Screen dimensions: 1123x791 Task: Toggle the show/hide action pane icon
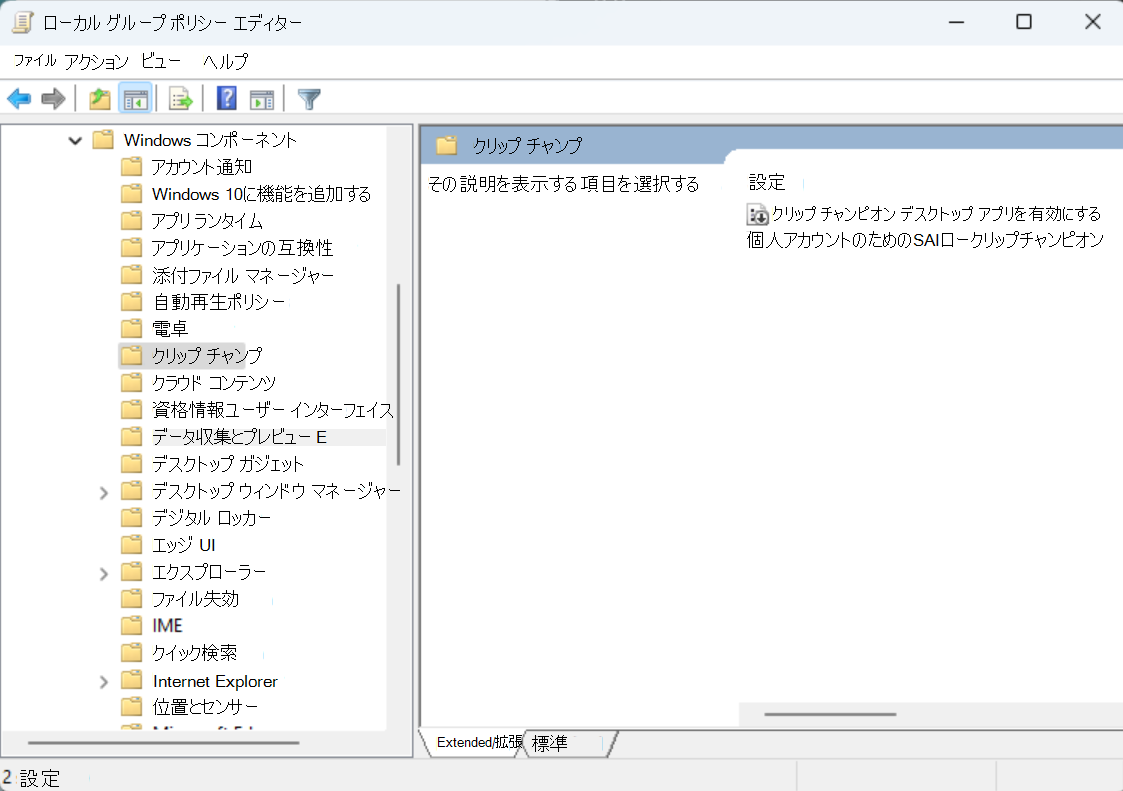pos(261,100)
